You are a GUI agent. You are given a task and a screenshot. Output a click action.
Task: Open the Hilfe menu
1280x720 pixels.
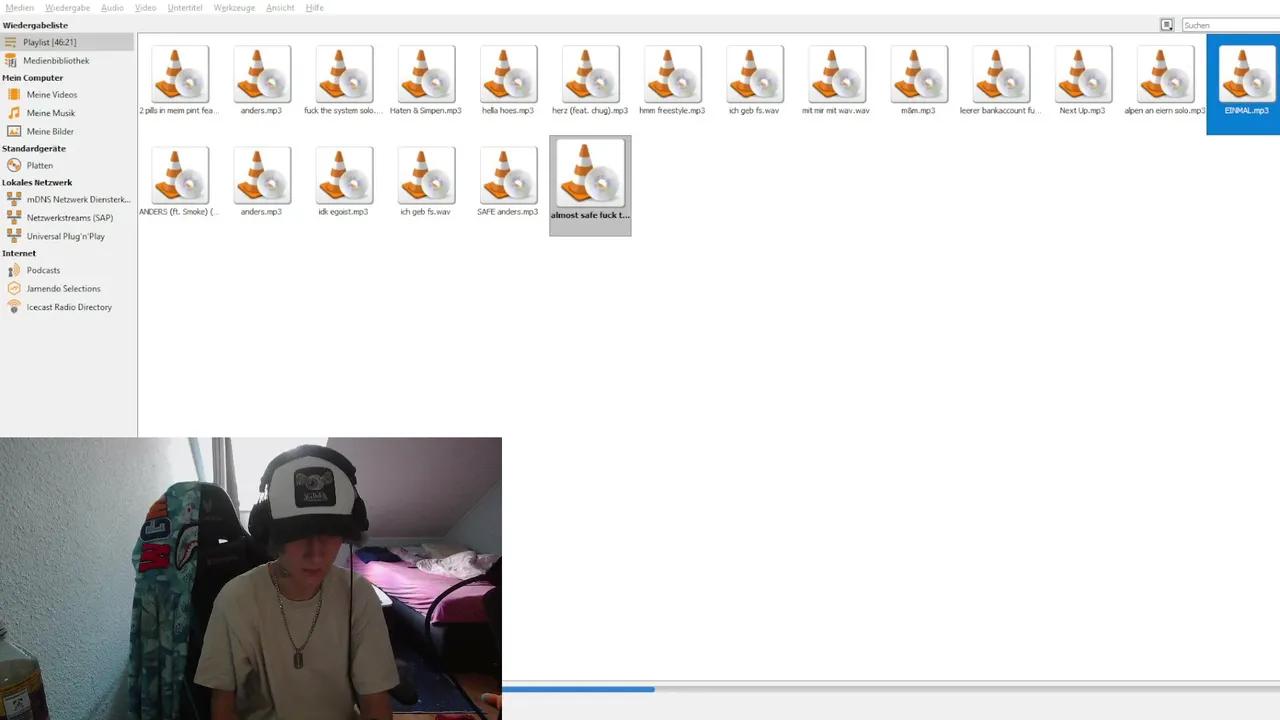[x=314, y=8]
